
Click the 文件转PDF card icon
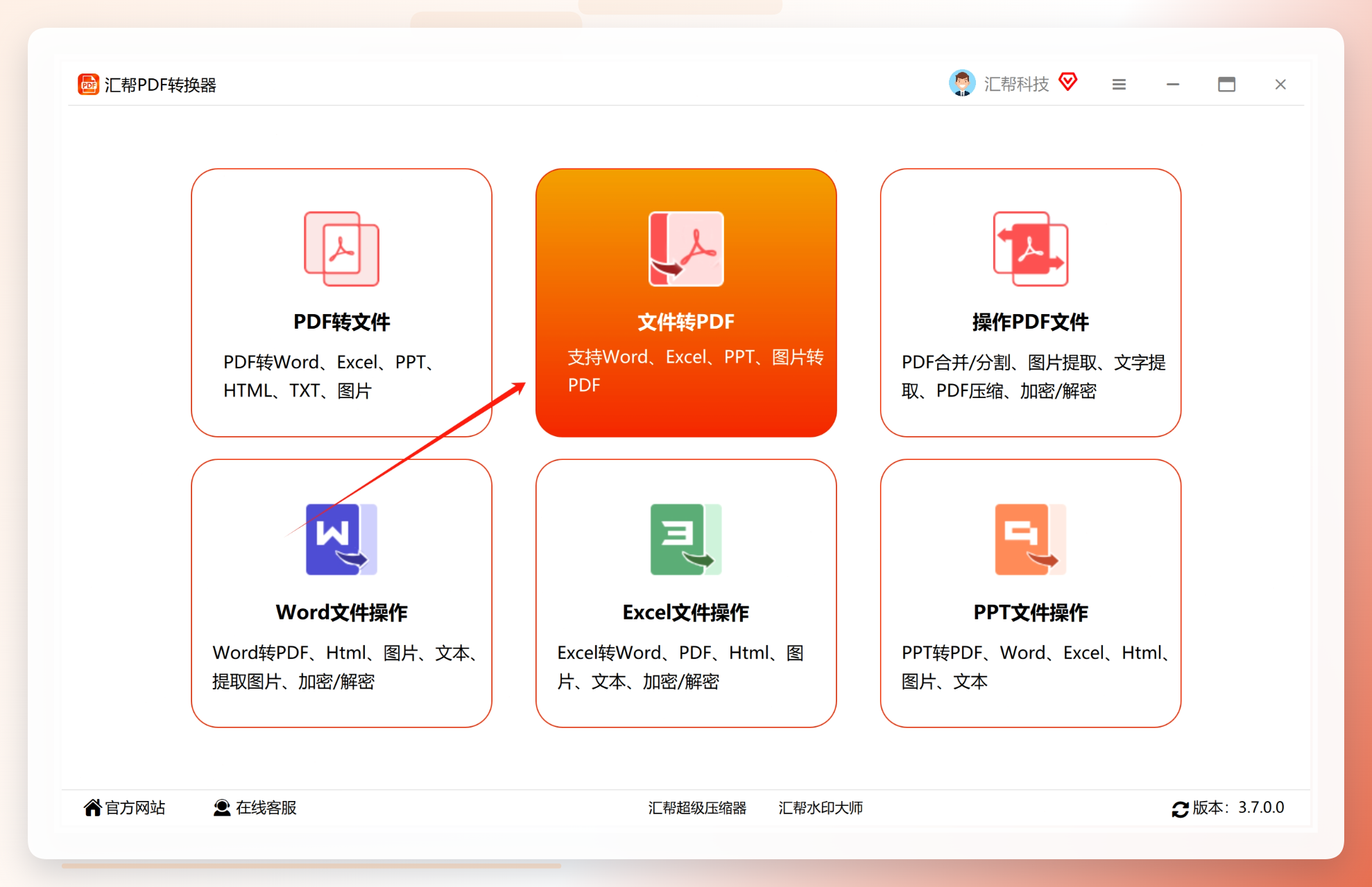pos(686,249)
